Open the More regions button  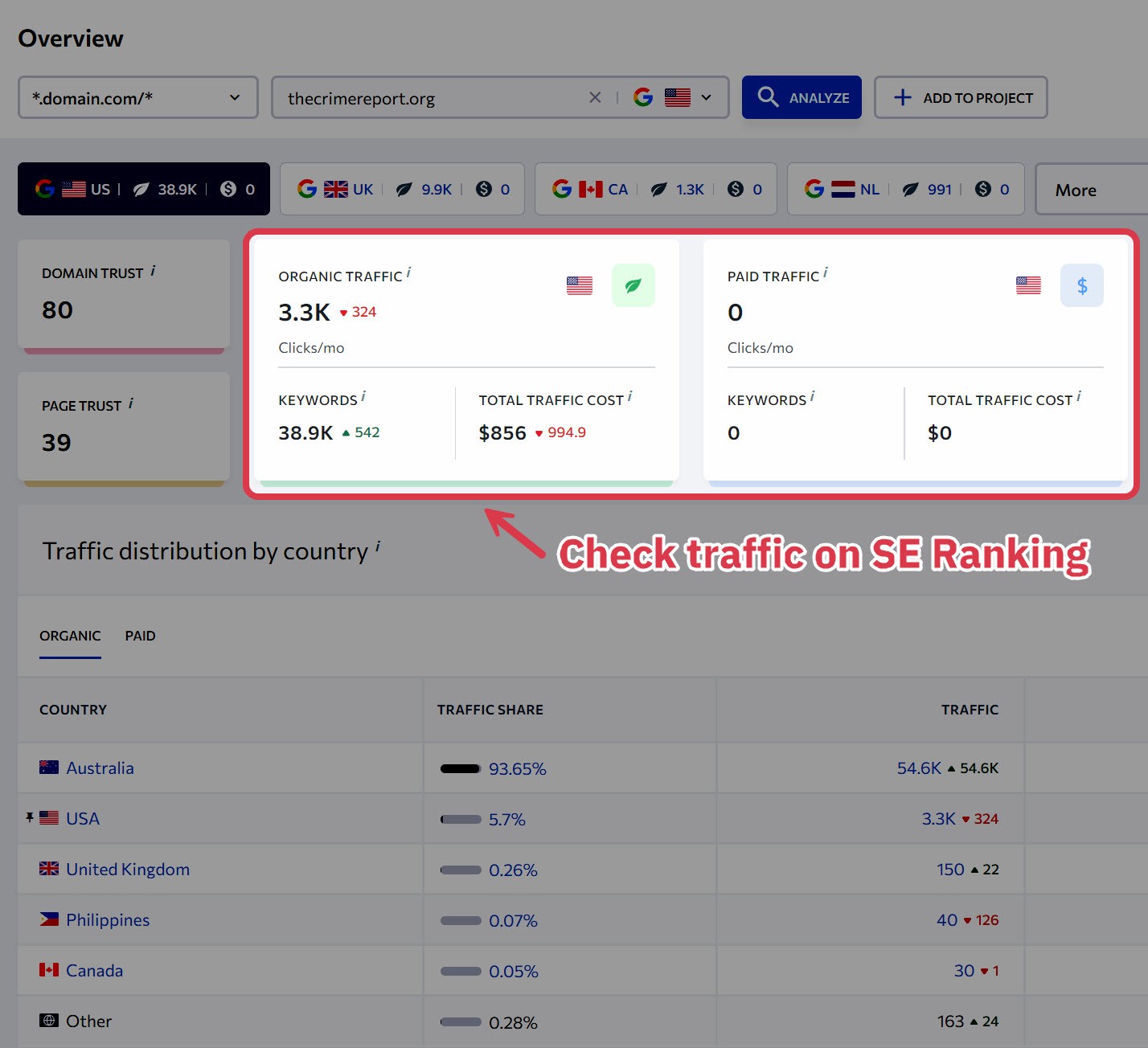pos(1091,190)
